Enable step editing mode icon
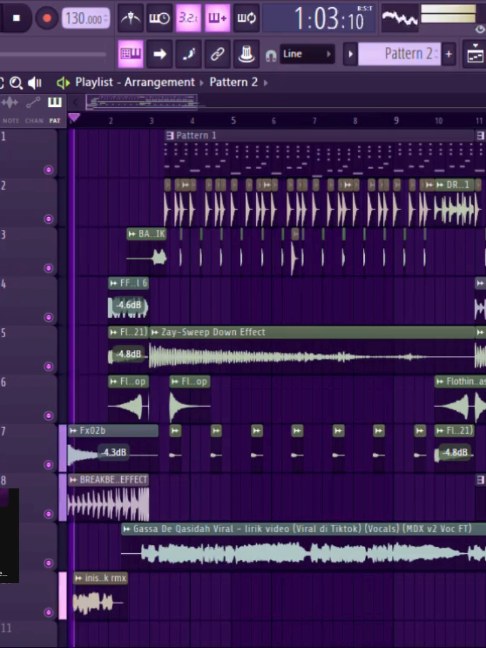Viewport: 486px width, 648px height. point(188,54)
